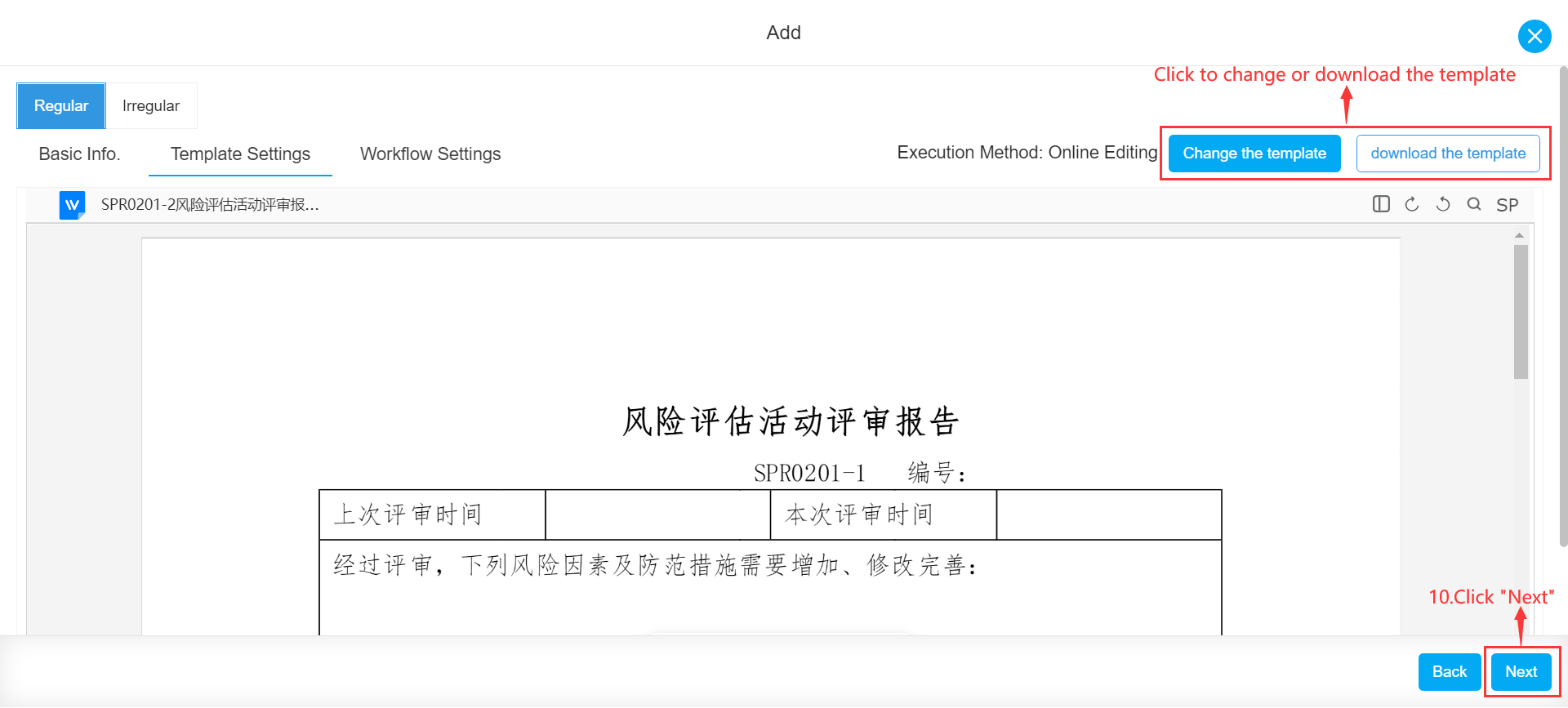Click the document scrollbar up arrow

pos(1520,235)
